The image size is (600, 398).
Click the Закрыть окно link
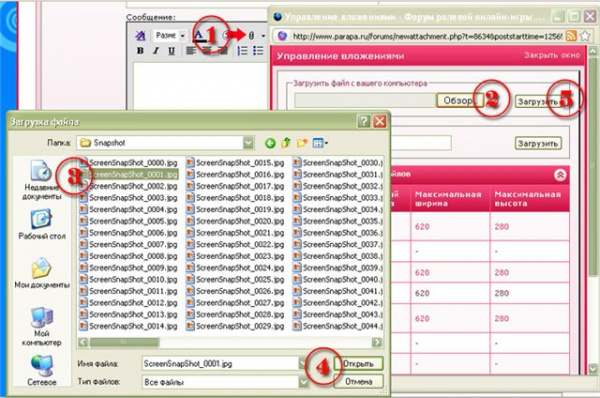click(552, 55)
